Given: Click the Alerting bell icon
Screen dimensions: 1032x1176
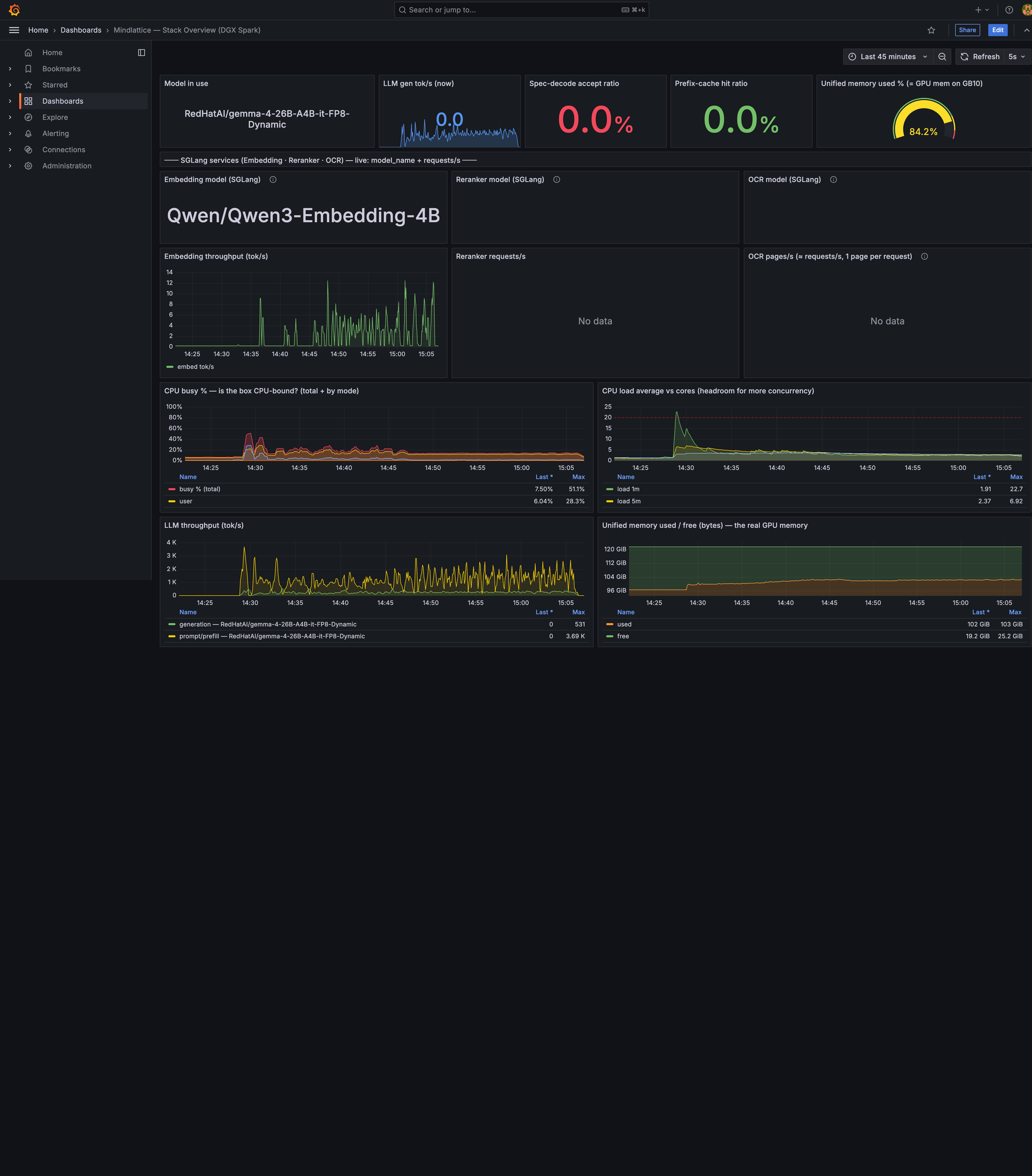Looking at the screenshot, I should pos(28,133).
